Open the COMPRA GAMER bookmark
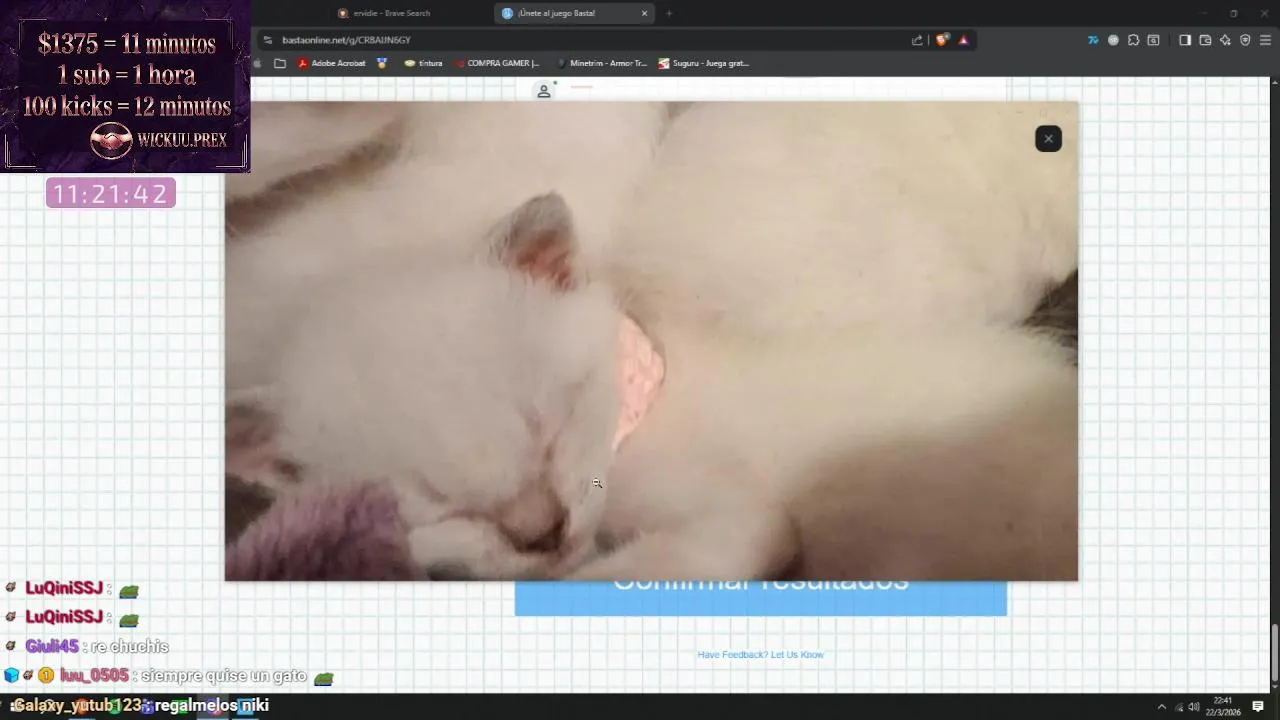Screen dimensions: 1280x720 pos(496,63)
